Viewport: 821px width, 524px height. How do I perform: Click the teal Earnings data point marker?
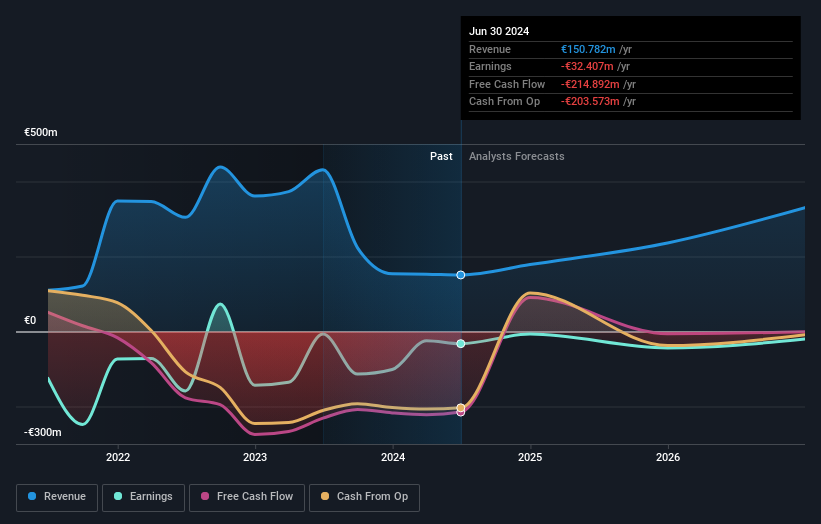point(461,343)
